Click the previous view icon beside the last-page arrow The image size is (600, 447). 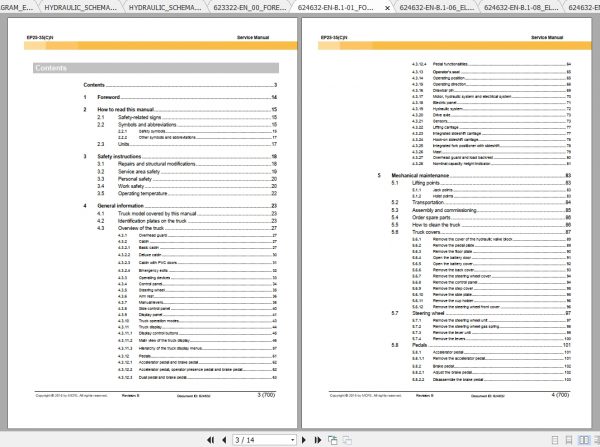(333, 440)
